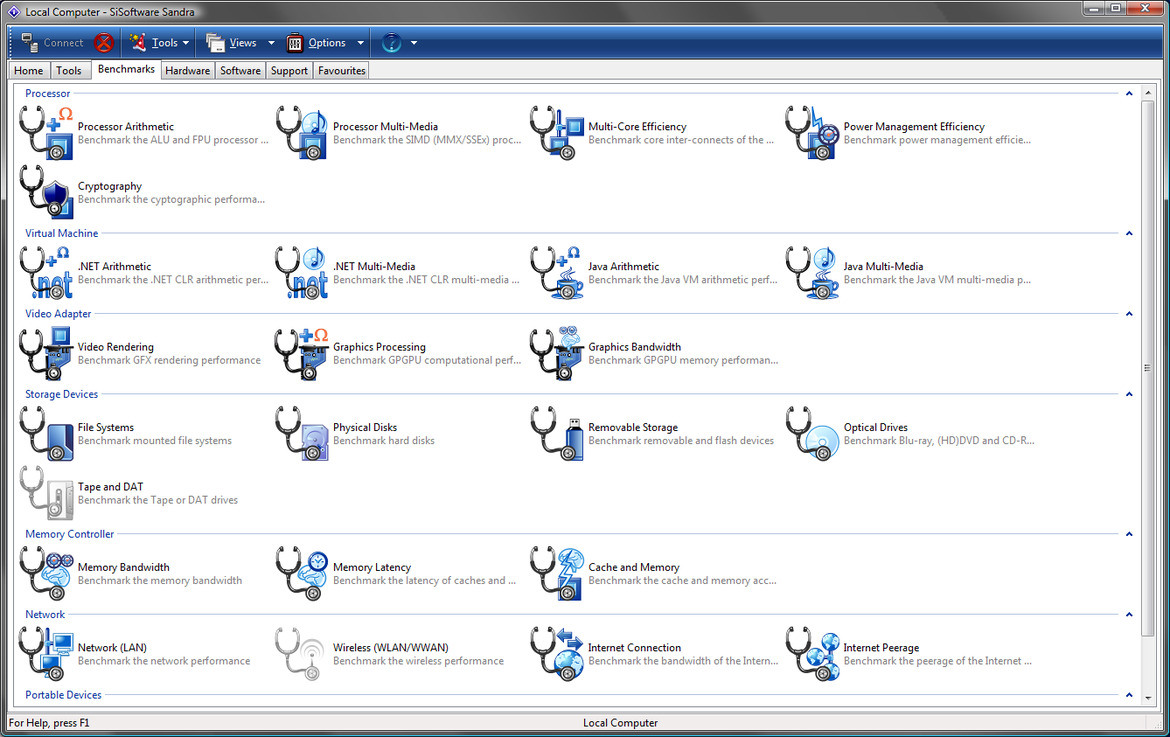Open the Processor Arithmetic benchmark icon
The height and width of the screenshot is (737, 1170).
coord(46,133)
